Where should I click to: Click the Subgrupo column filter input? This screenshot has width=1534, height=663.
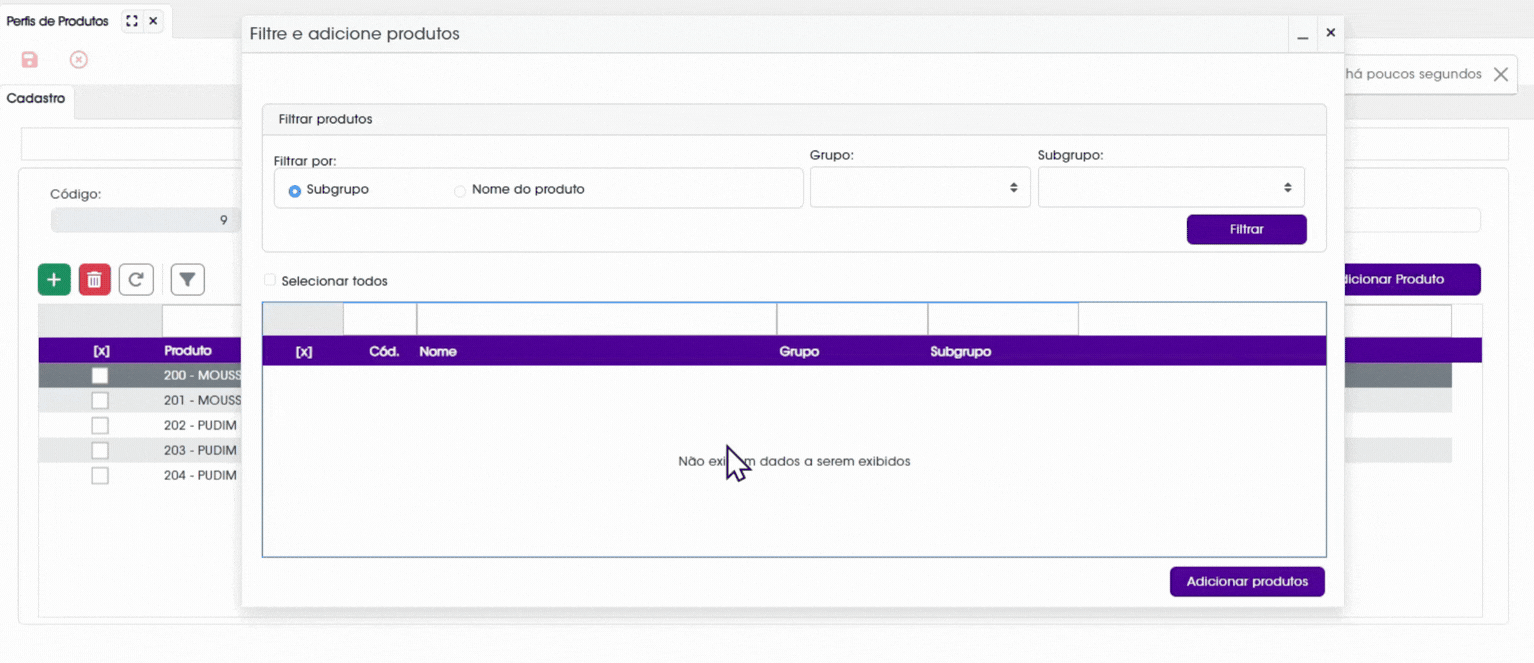1003,319
